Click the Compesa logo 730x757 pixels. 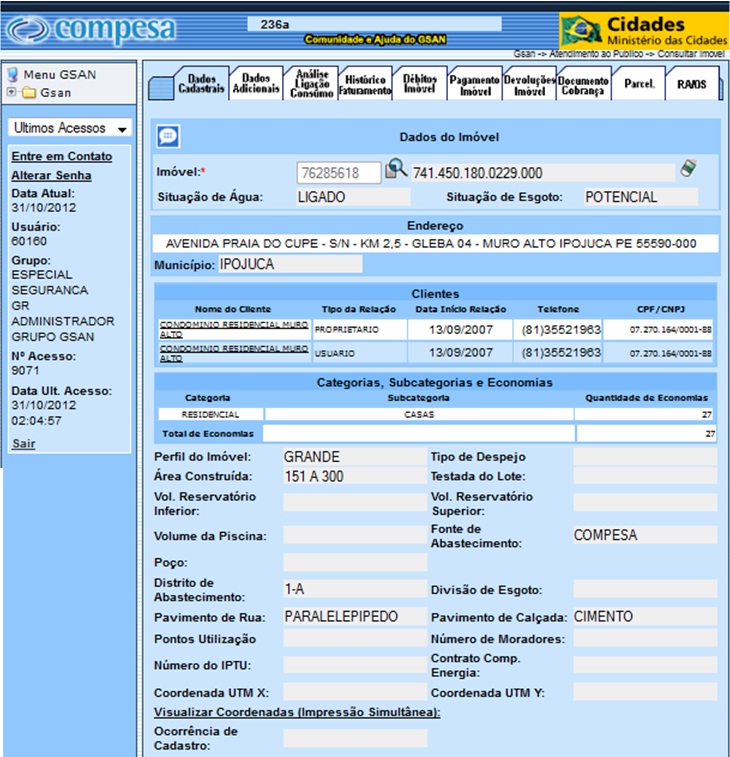90,30
